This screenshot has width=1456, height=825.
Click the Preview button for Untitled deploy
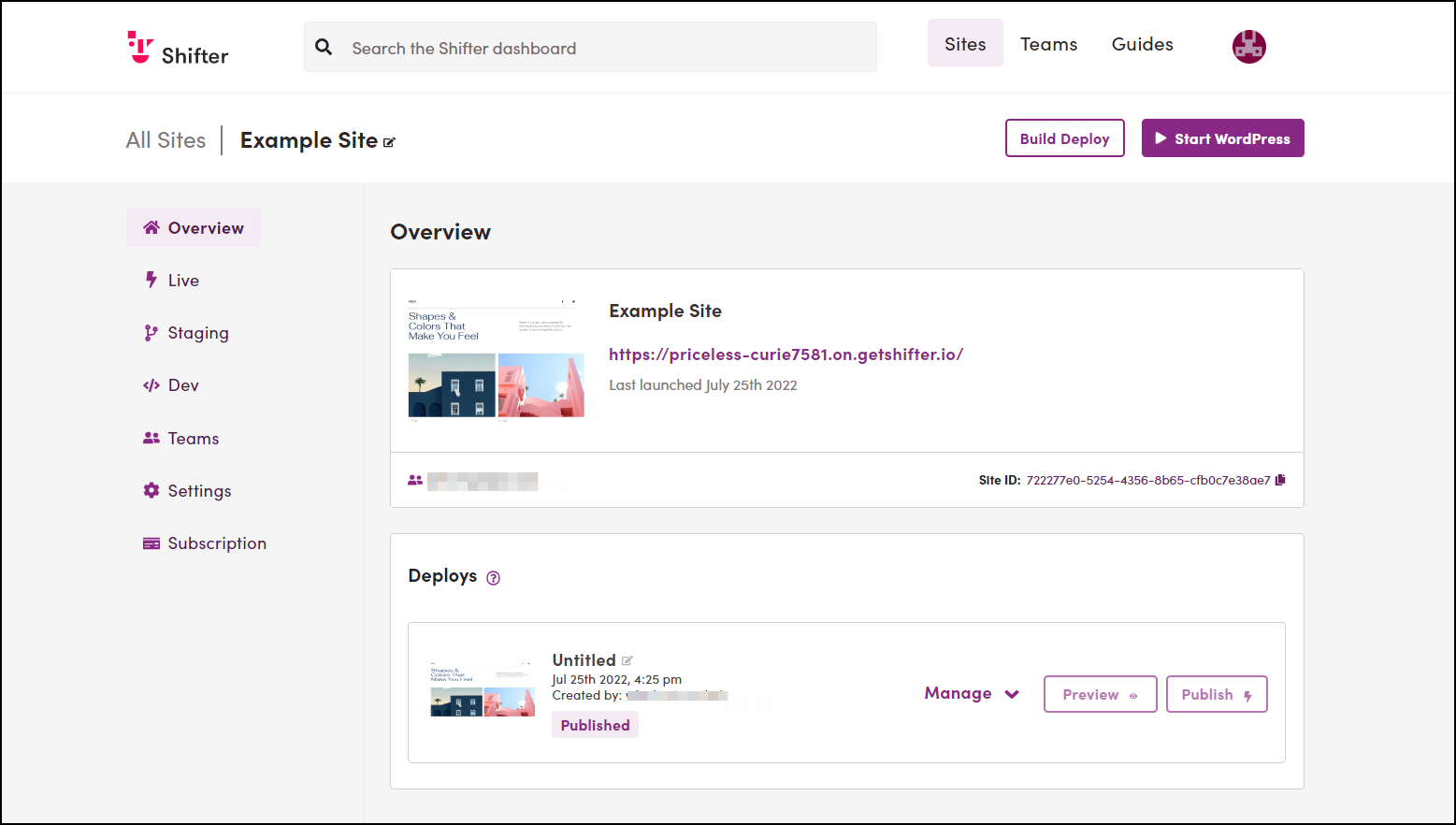(1100, 694)
